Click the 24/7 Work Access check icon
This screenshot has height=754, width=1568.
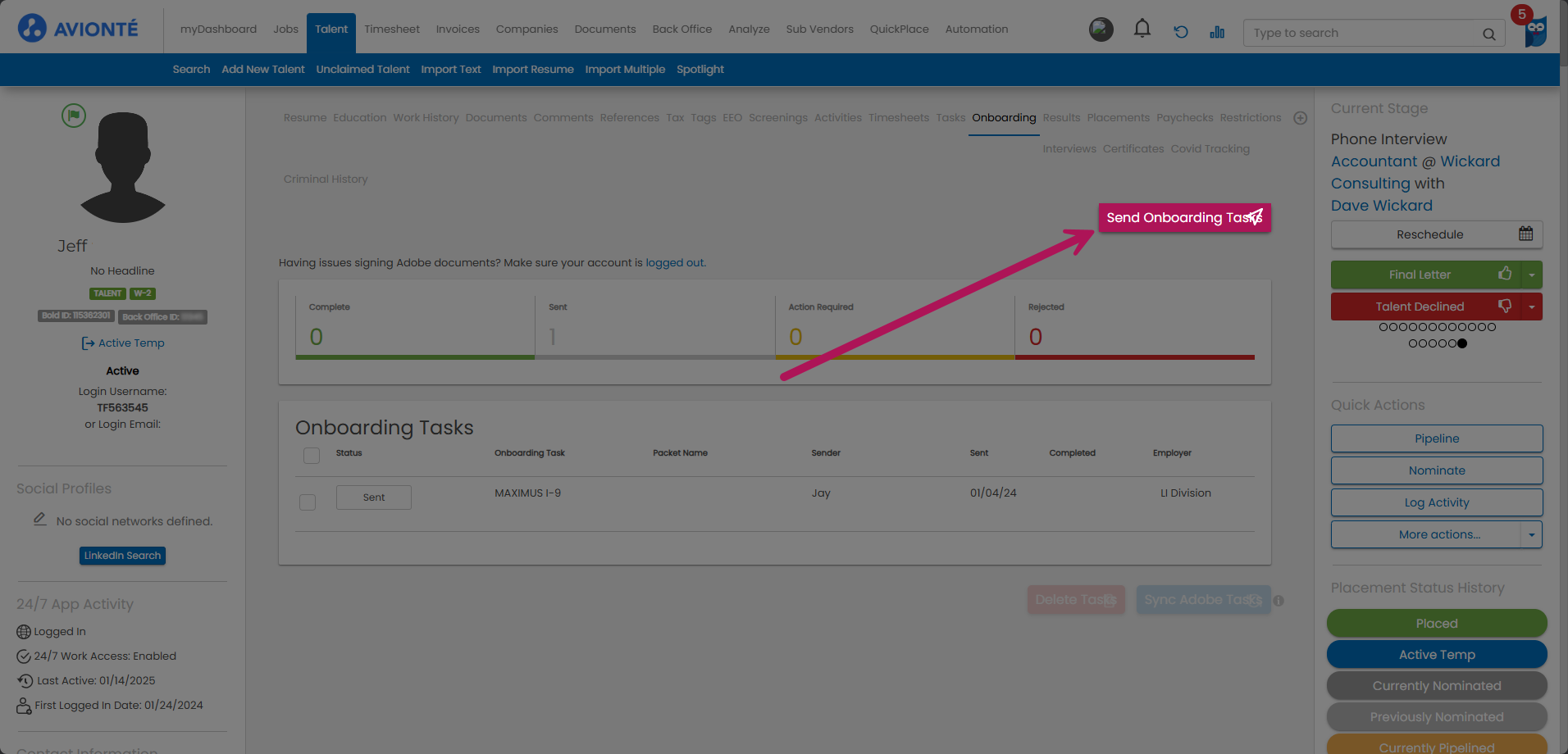coord(24,656)
